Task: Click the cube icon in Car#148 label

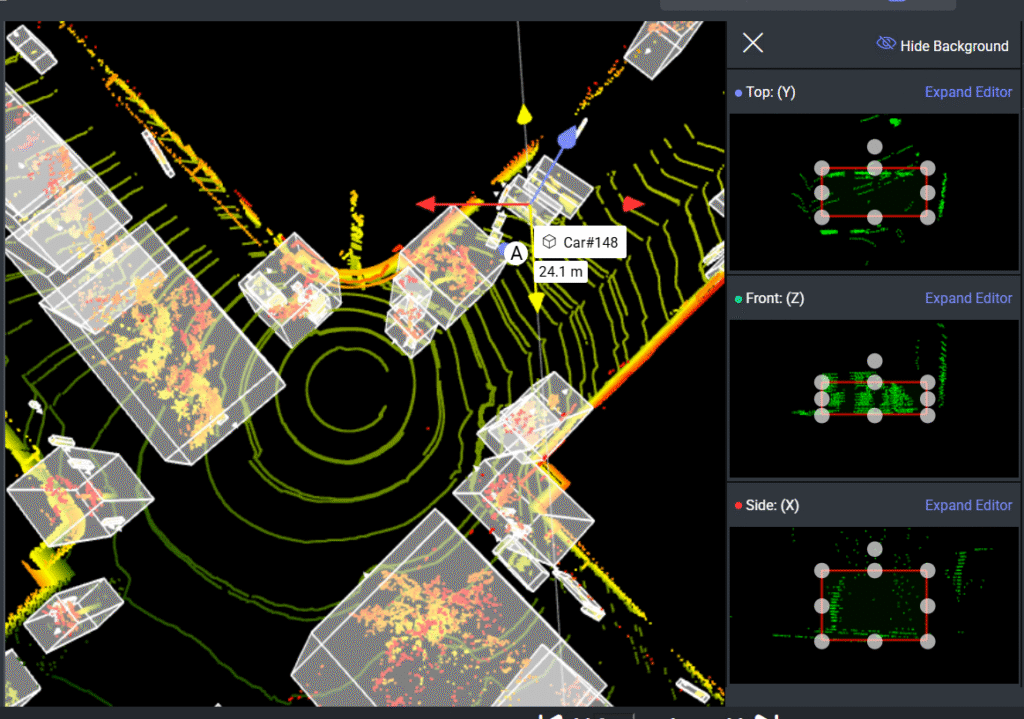Action: click(550, 243)
